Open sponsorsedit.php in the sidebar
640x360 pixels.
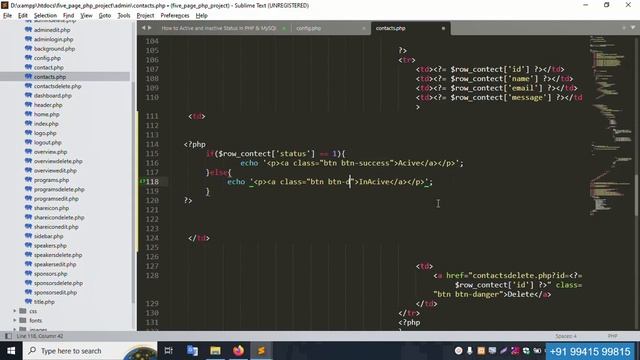click(56, 293)
